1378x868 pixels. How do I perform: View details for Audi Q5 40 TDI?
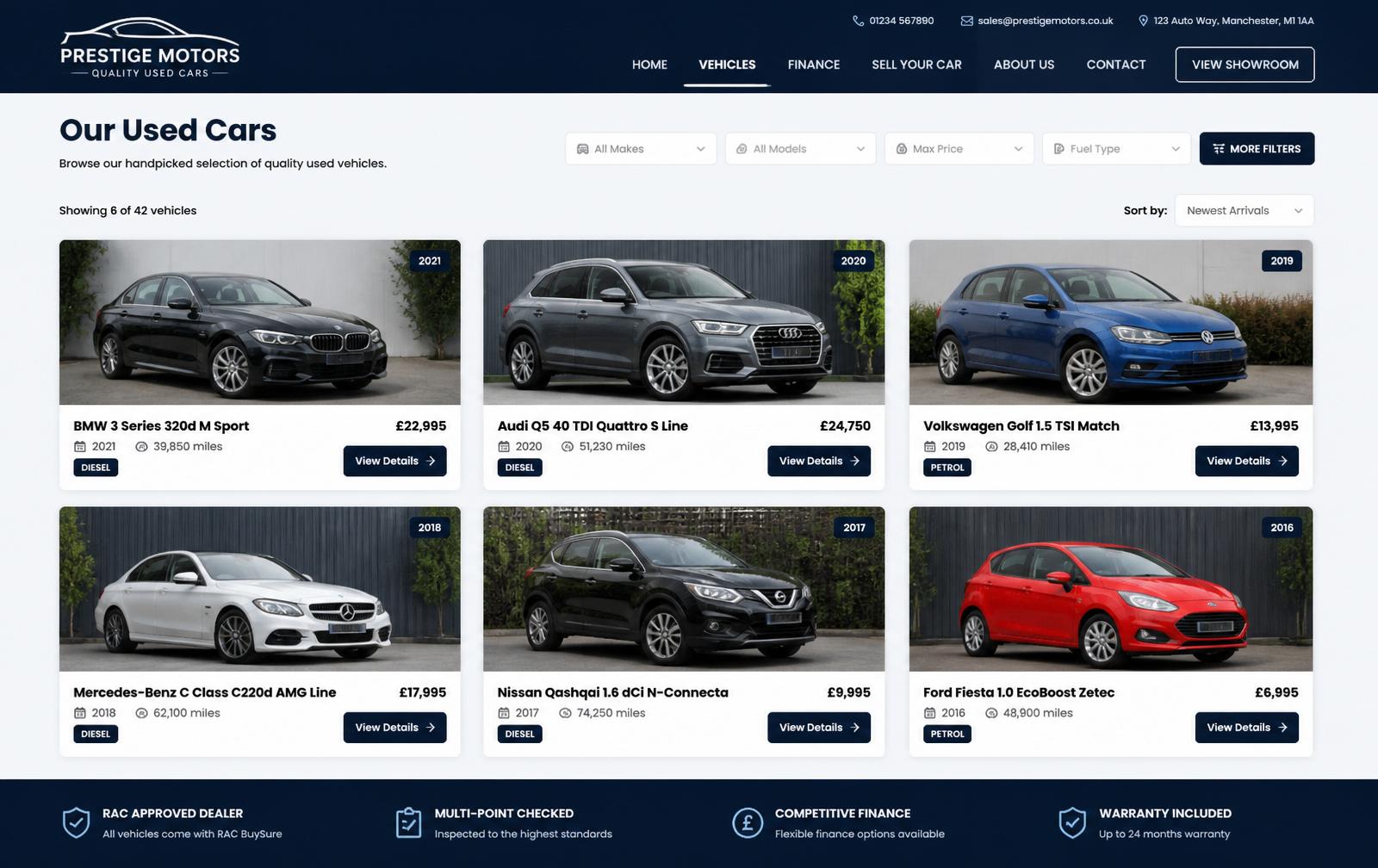point(819,461)
